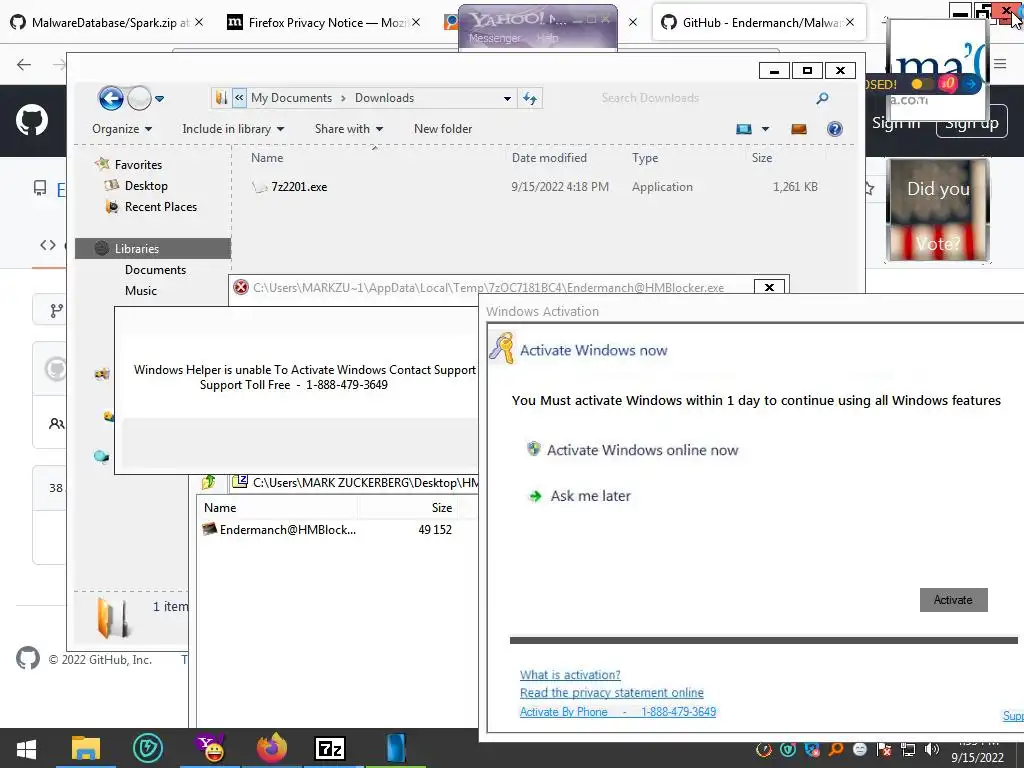Open File Explorer from the taskbar
The height and width of the screenshot is (768, 1024).
point(86,748)
